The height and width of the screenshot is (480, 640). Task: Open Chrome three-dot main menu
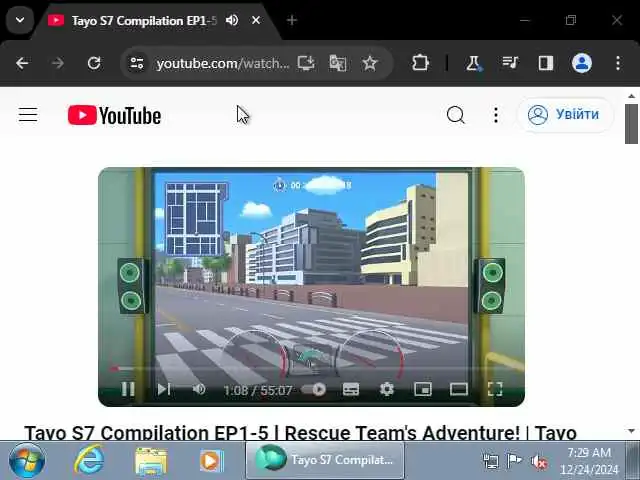pyautogui.click(x=618, y=63)
